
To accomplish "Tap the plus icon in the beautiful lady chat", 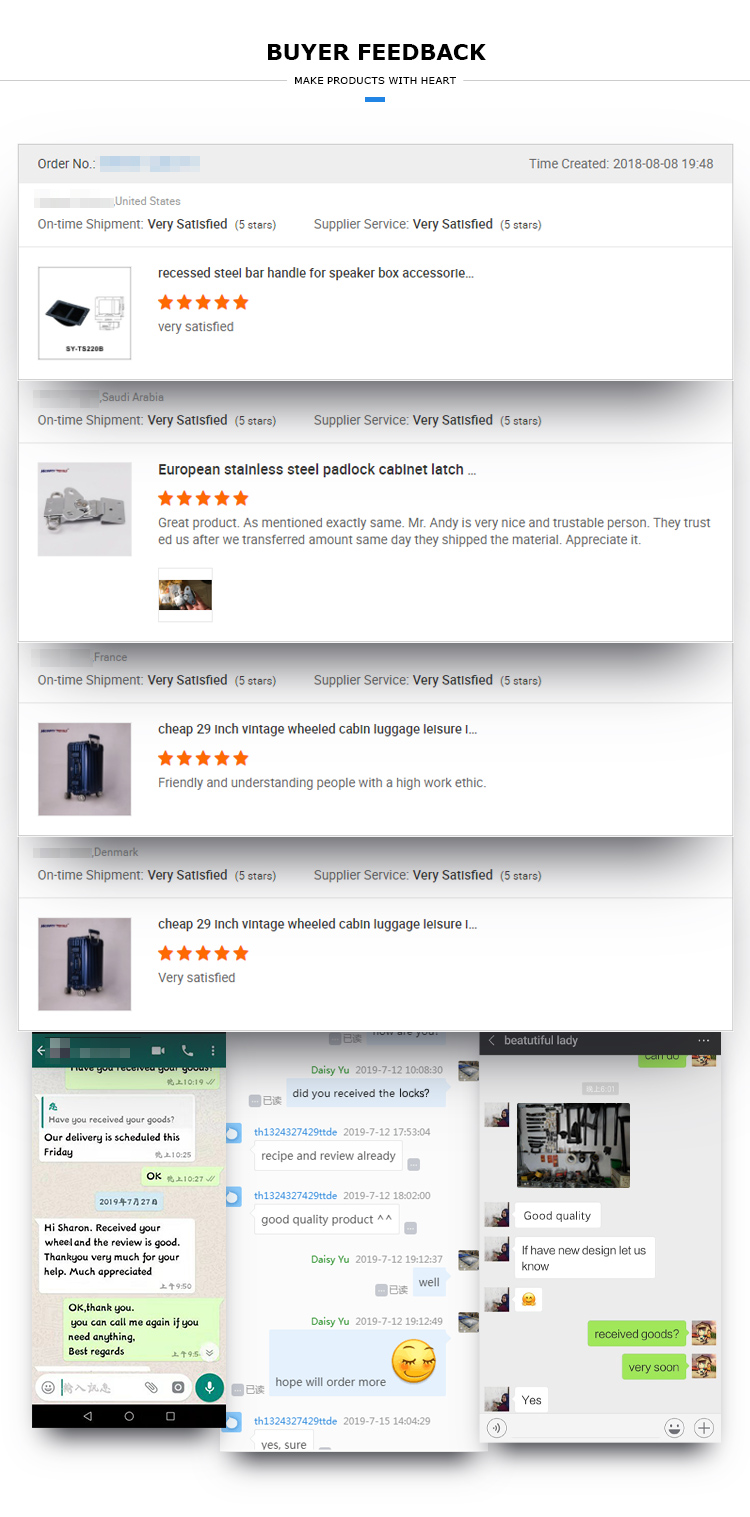I will point(704,1428).
